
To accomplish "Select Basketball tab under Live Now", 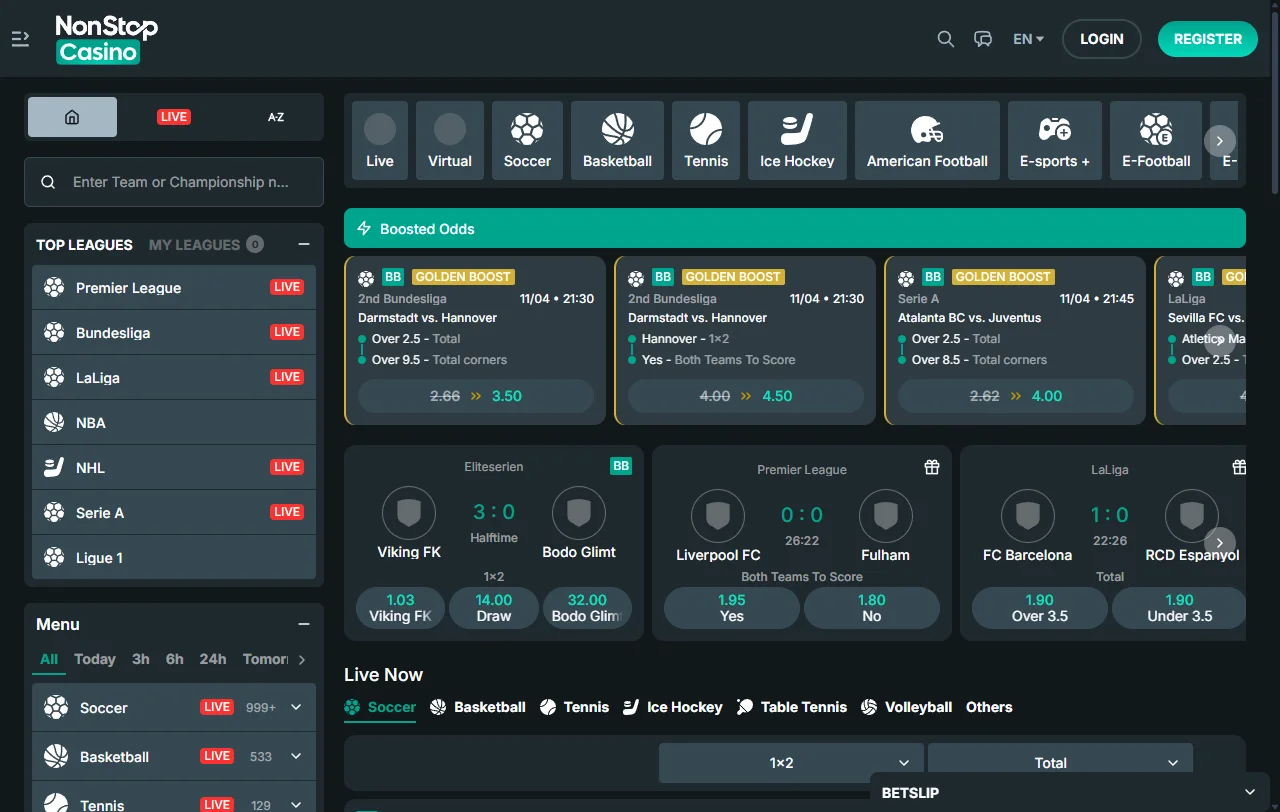I will [478, 707].
